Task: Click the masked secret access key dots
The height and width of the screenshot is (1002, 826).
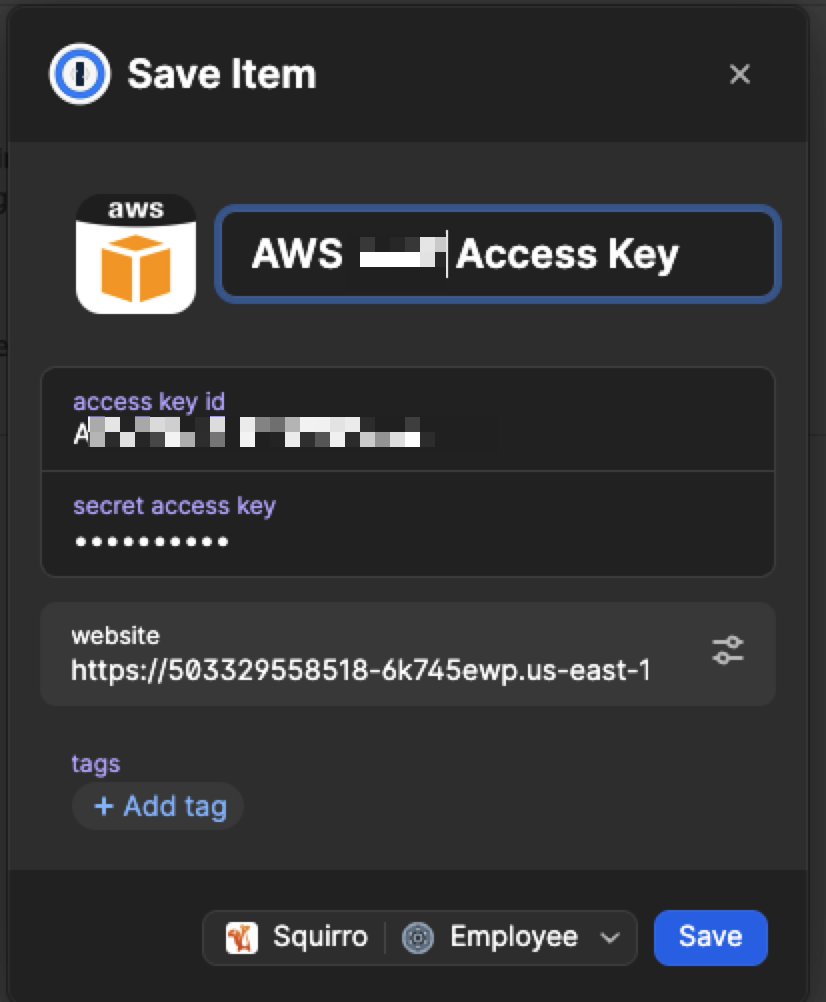Action: pyautogui.click(x=151, y=542)
